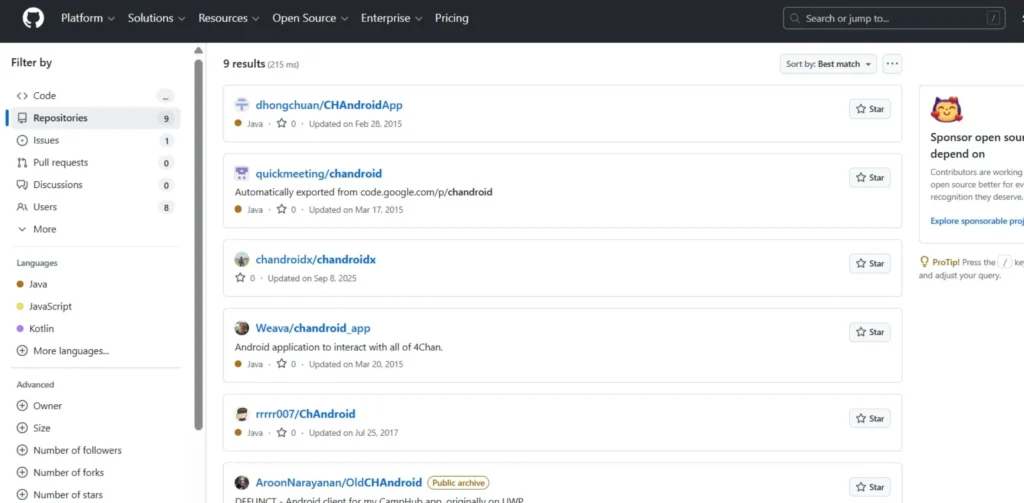Click star count icon for quickmeeting/chandroid
Image resolution: width=1024 pixels, height=503 pixels.
(281, 209)
